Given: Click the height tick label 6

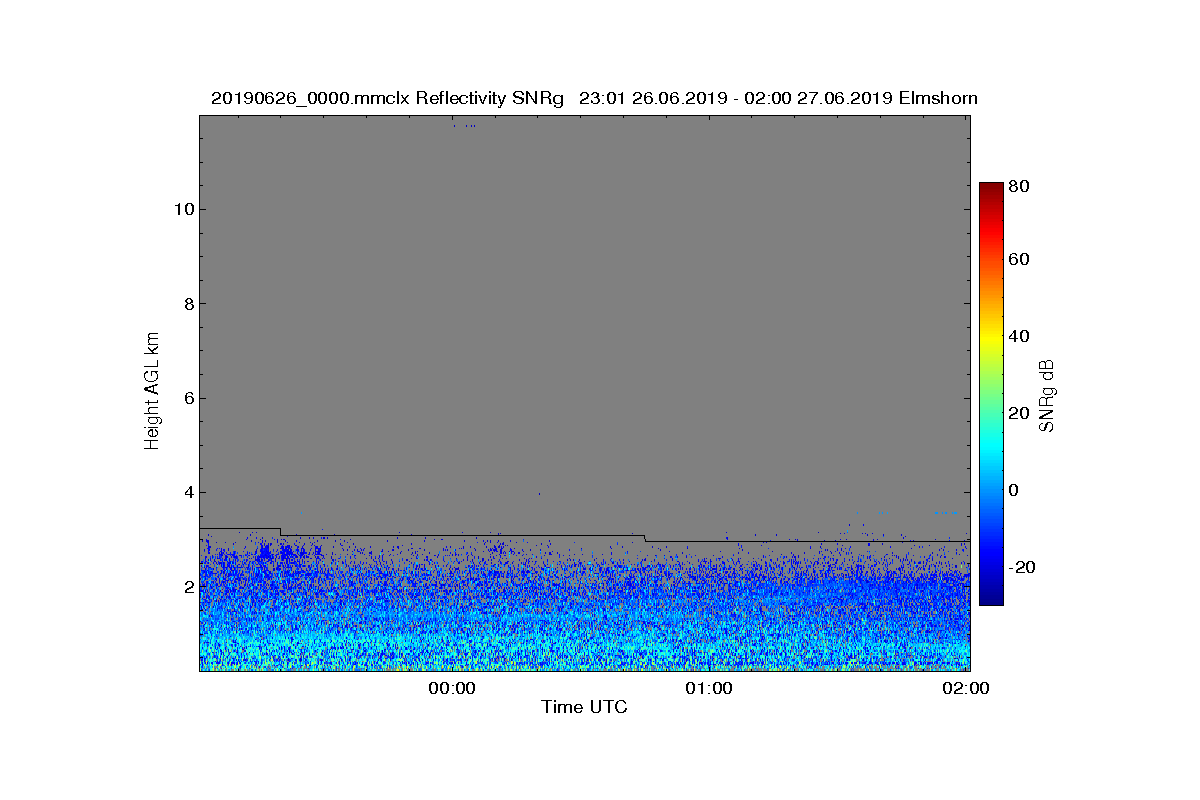Looking at the screenshot, I should (x=188, y=398).
